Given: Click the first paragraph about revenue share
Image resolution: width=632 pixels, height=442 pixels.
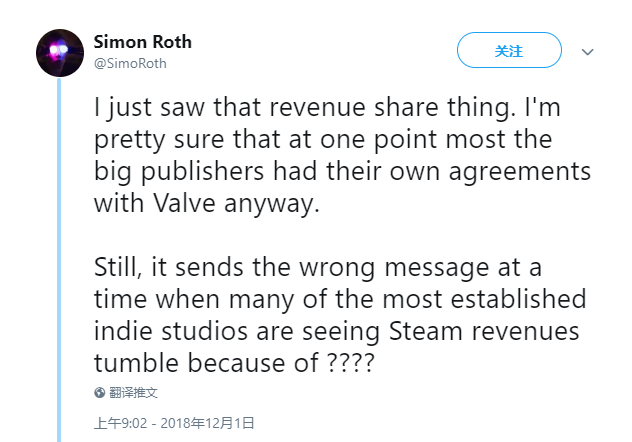Looking at the screenshot, I should [343, 155].
